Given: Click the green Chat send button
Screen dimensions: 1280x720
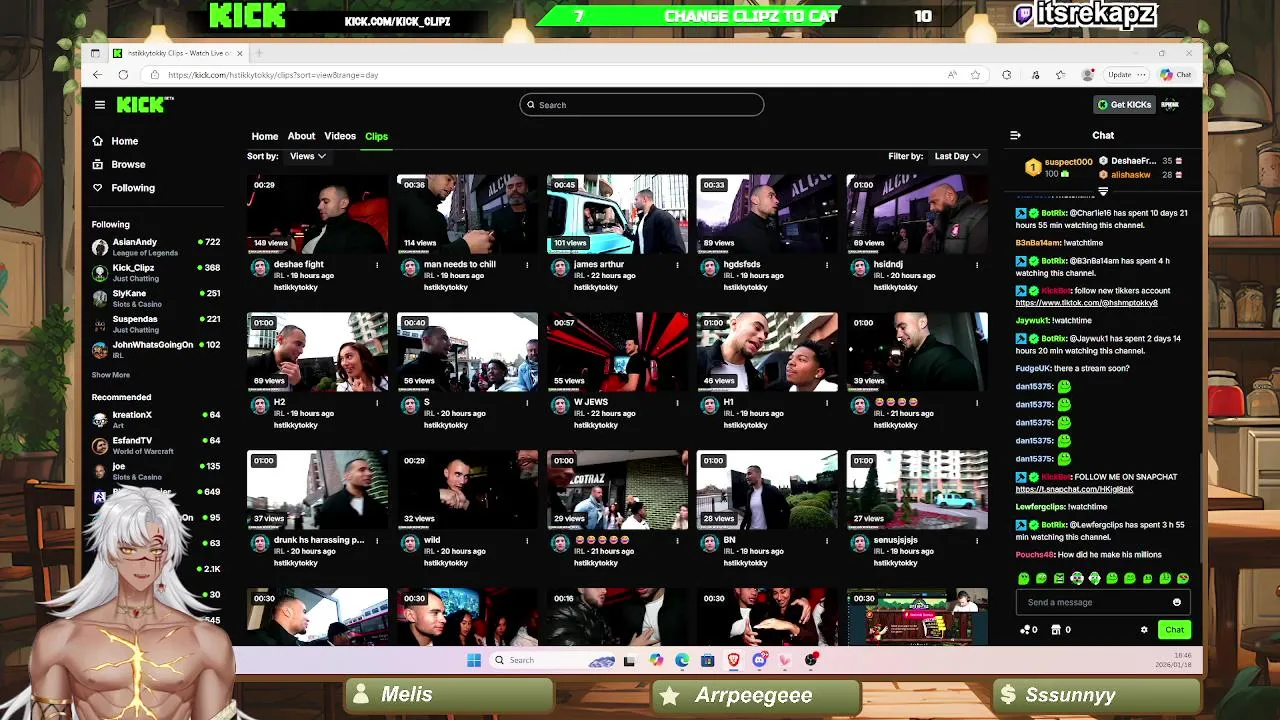Looking at the screenshot, I should point(1174,630).
